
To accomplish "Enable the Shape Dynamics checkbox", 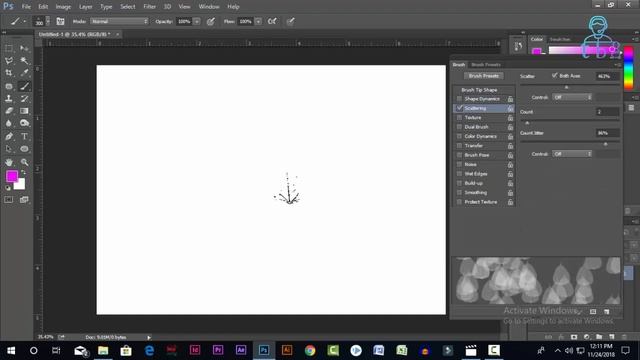I will (x=459, y=99).
